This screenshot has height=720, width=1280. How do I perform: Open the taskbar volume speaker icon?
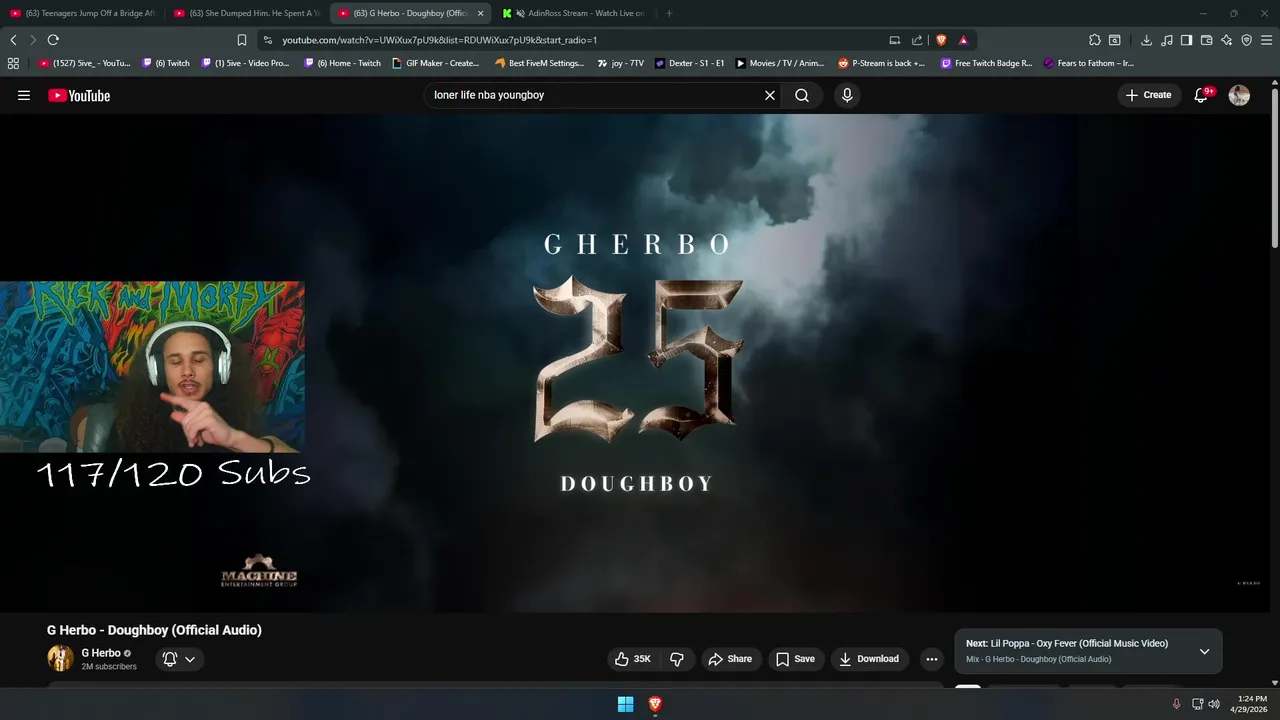tap(1214, 704)
